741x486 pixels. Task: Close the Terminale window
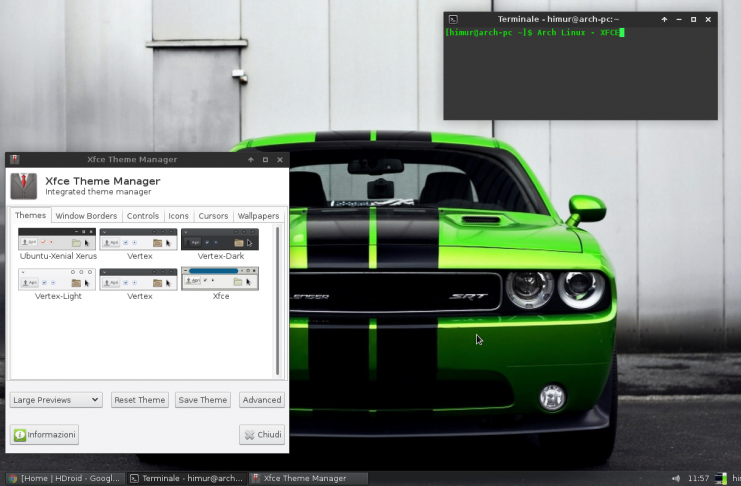click(708, 19)
